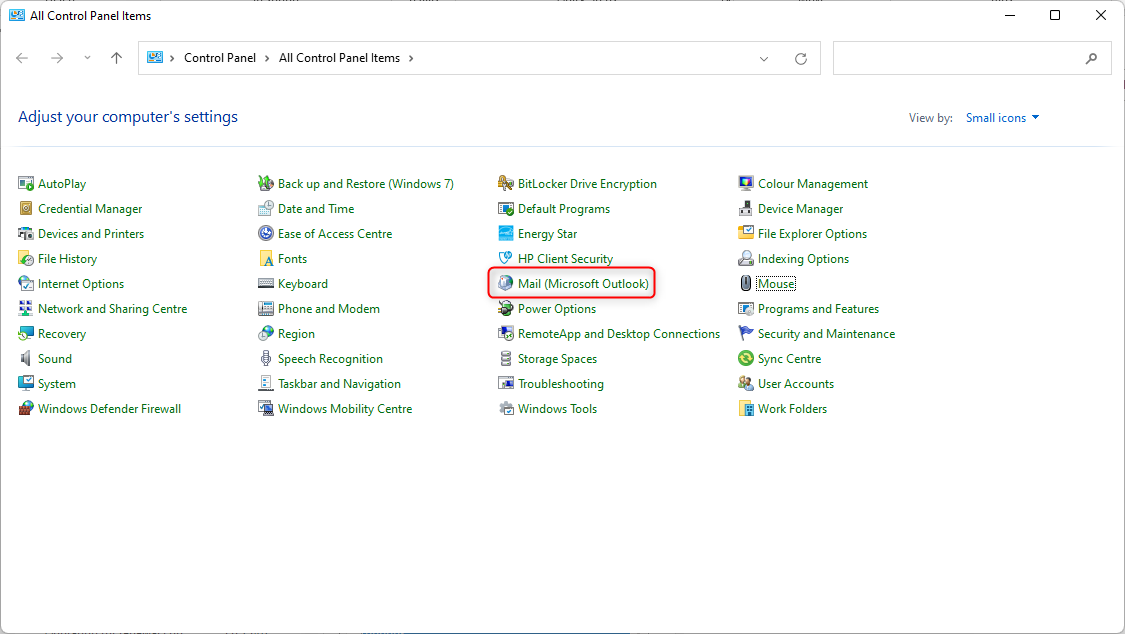This screenshot has width=1125, height=634.
Task: Open Colour Management
Action: point(812,183)
